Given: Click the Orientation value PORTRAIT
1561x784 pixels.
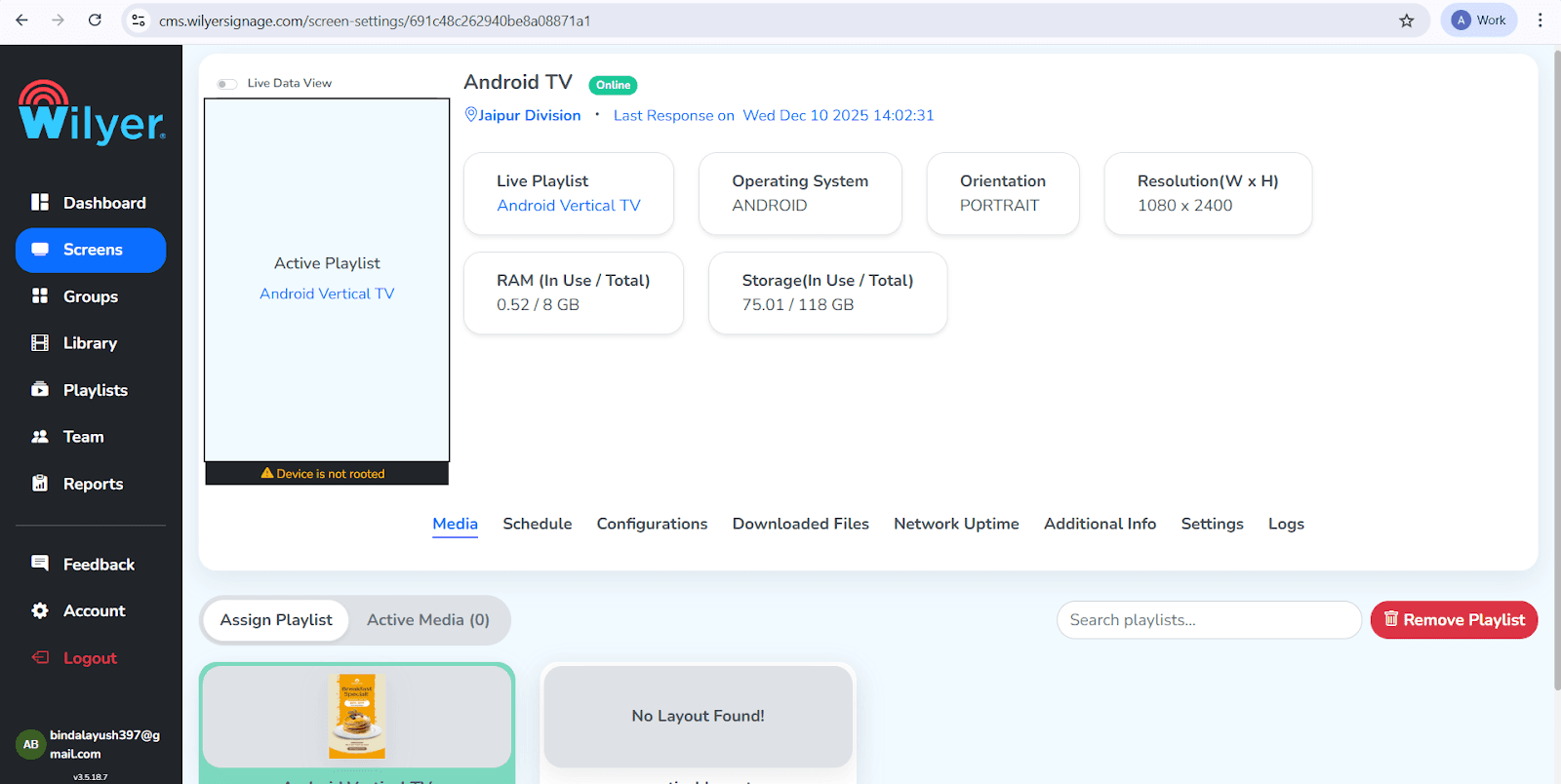Looking at the screenshot, I should (x=999, y=205).
